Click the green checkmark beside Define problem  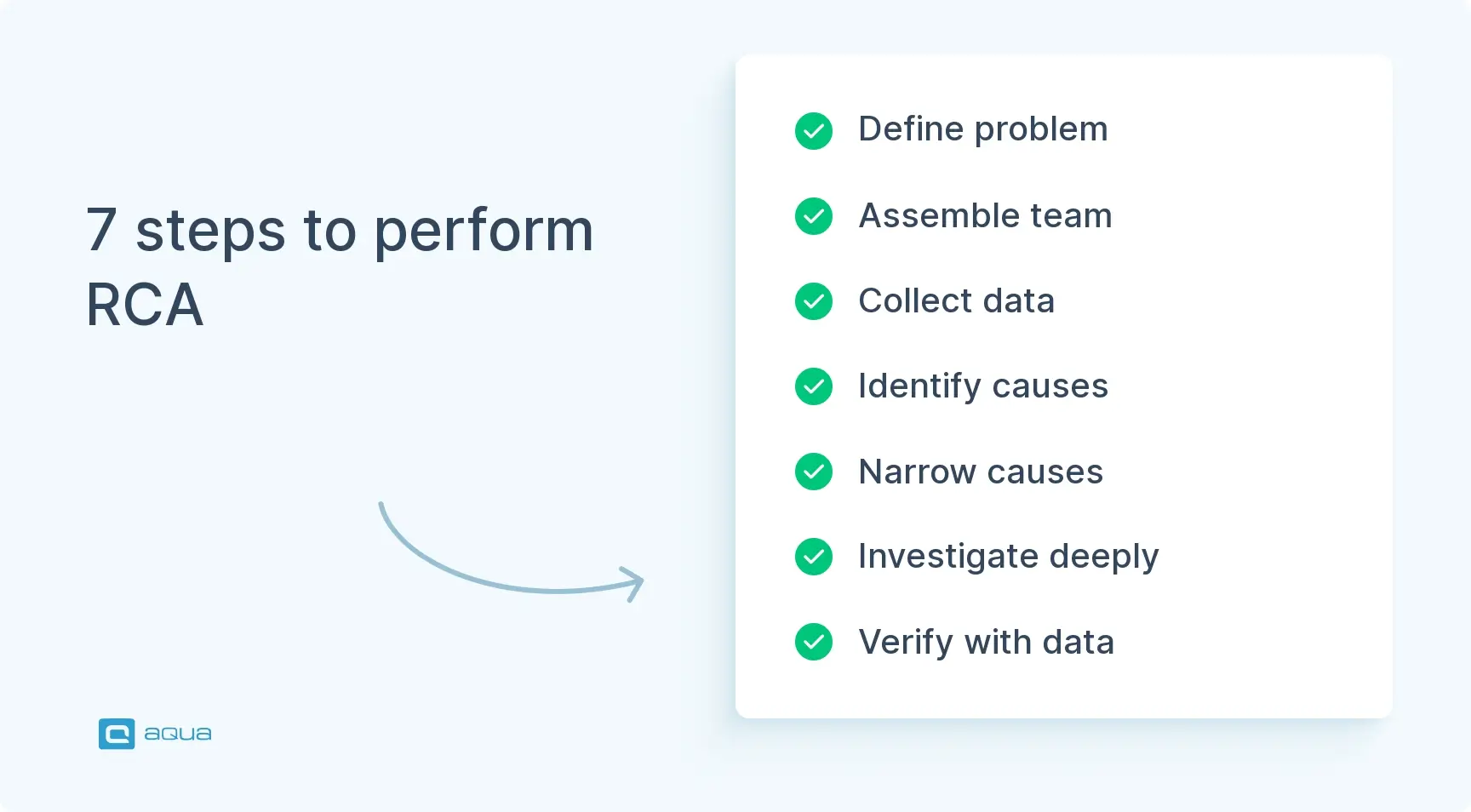pyautogui.click(x=814, y=131)
